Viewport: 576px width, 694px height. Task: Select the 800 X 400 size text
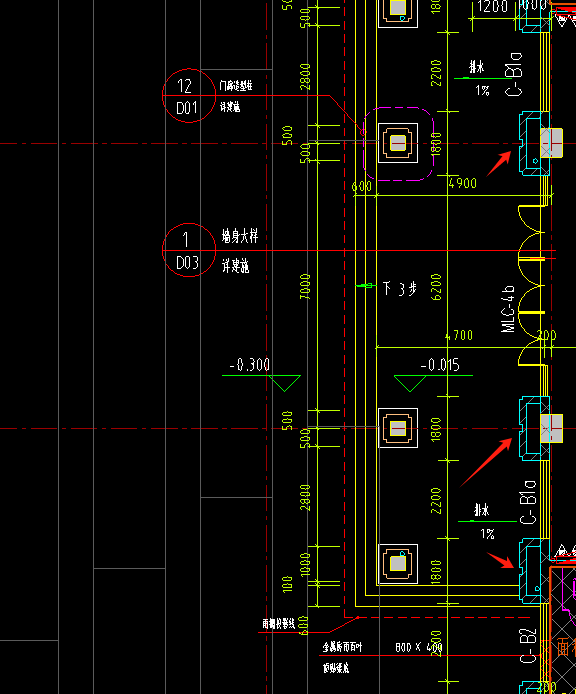[x=419, y=648]
